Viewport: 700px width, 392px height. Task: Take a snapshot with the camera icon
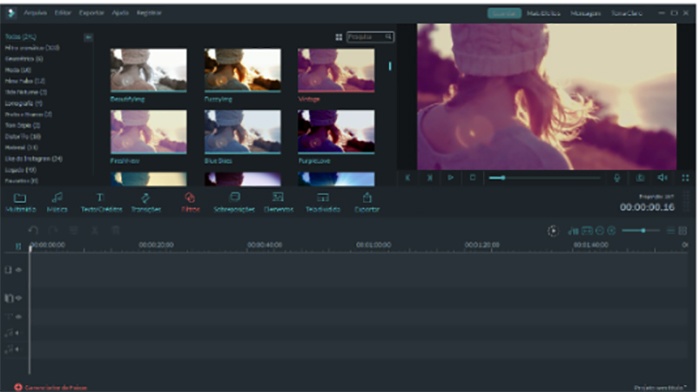pos(640,178)
